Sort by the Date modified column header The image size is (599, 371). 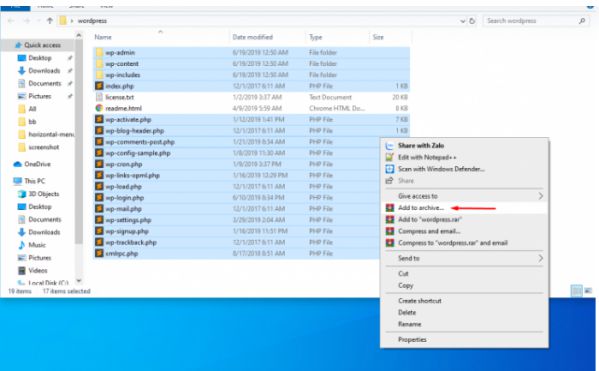253,37
